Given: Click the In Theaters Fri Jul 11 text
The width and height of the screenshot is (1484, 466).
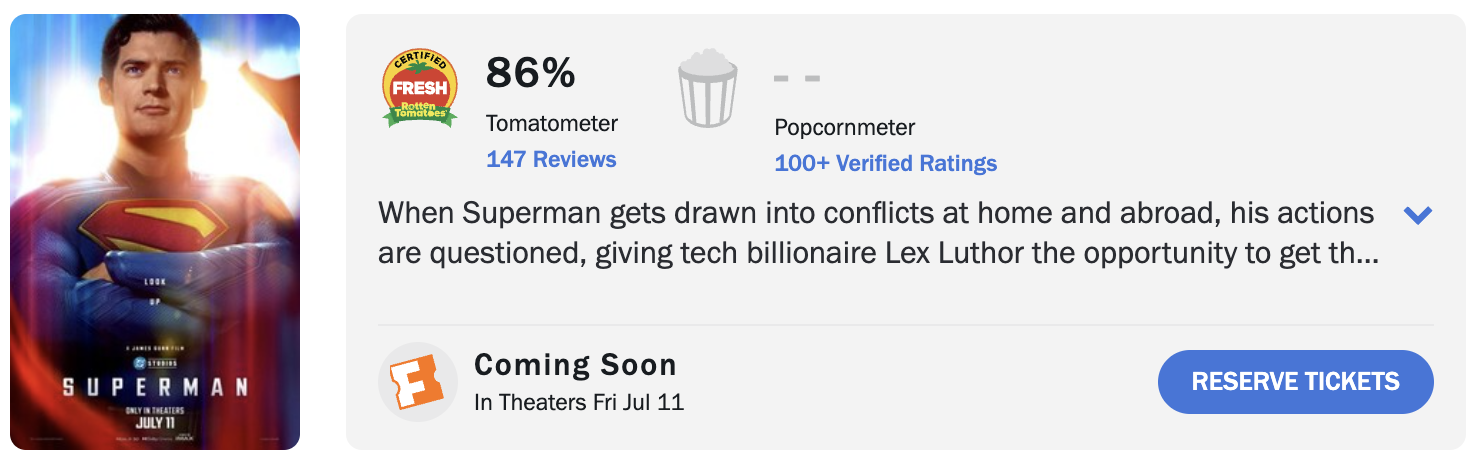Looking at the screenshot, I should 579,403.
